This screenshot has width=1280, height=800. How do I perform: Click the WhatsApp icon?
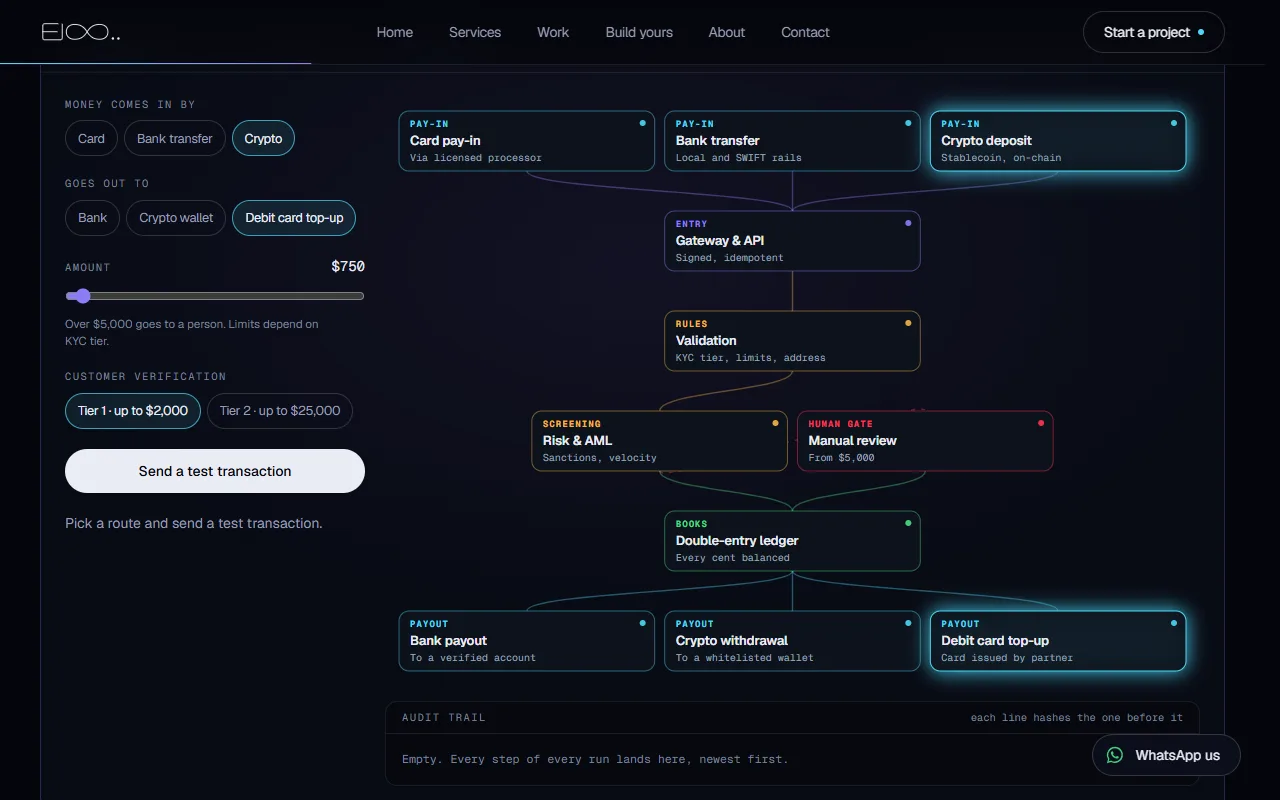pyautogui.click(x=1115, y=755)
